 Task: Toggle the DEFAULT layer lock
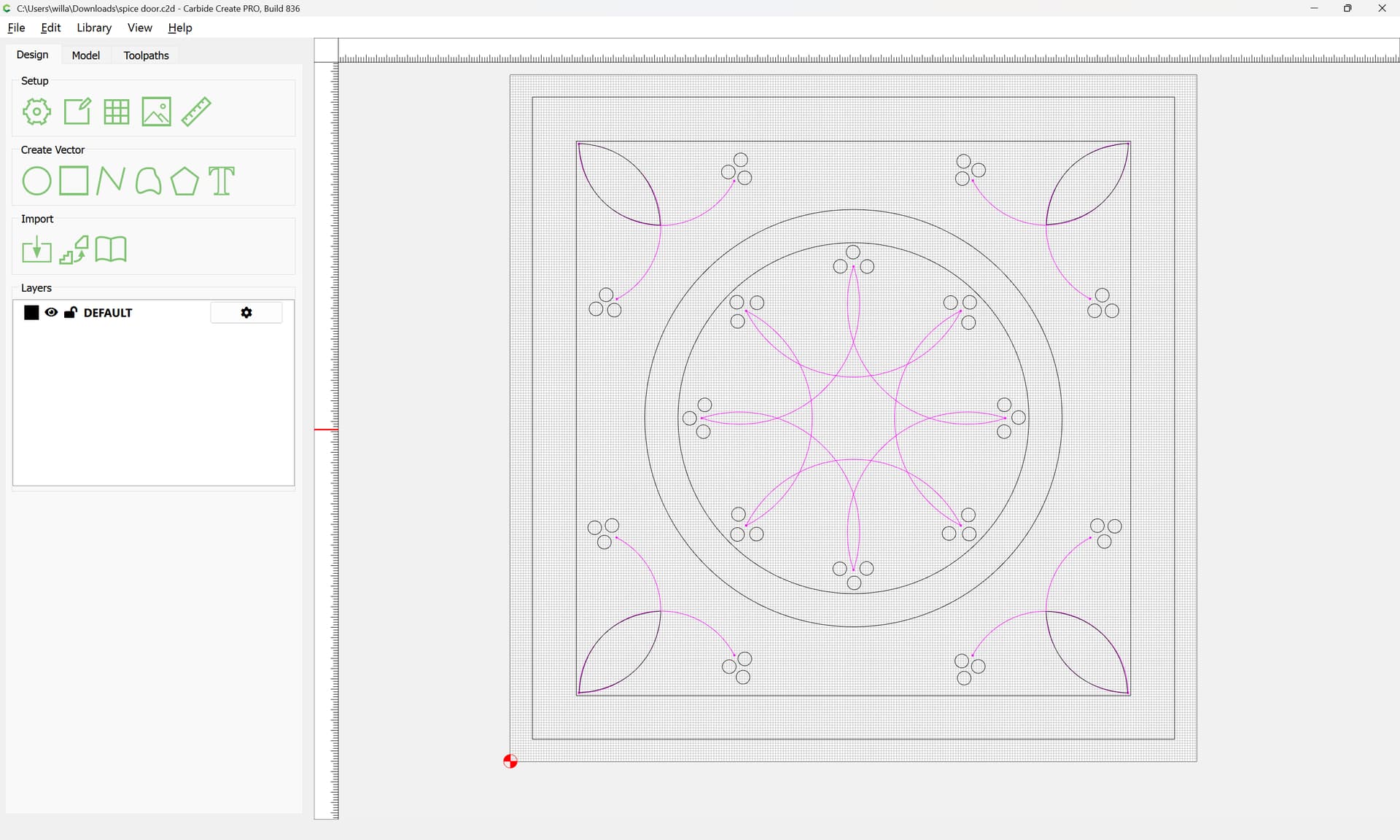(71, 313)
